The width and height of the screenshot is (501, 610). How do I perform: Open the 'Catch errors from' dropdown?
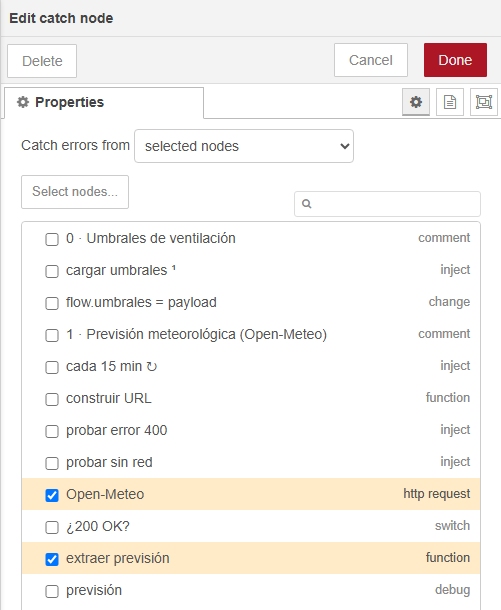coord(244,146)
